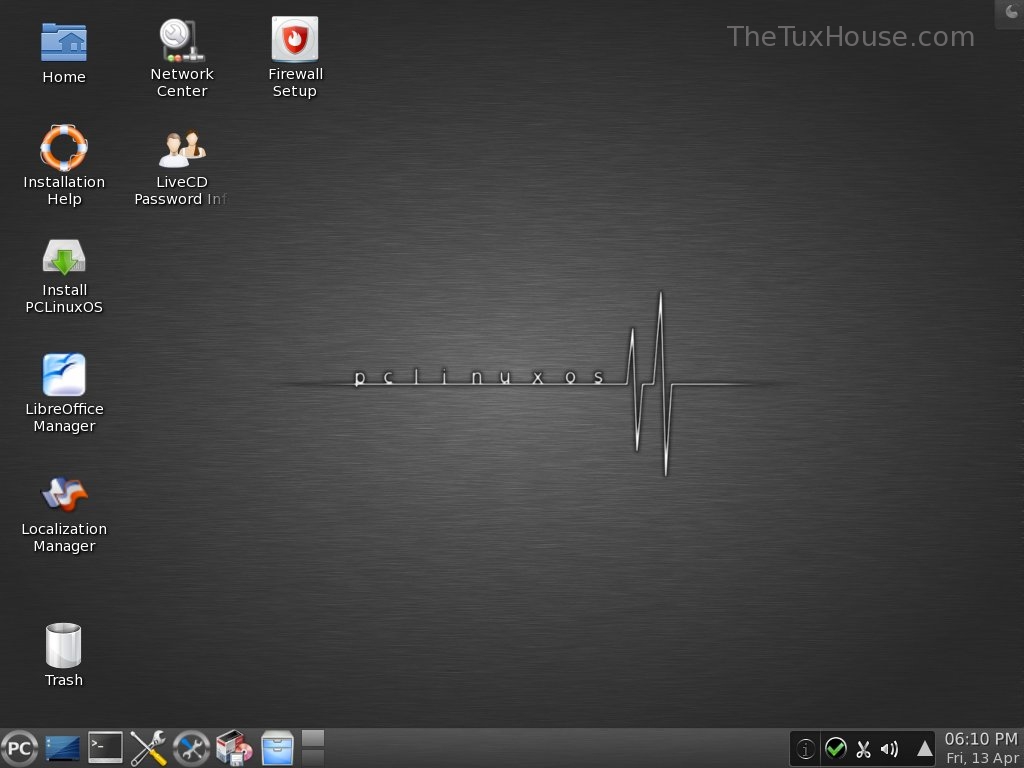Viewport: 1024px width, 768px height.
Task: Launch the software package manager icon
Action: (234, 748)
